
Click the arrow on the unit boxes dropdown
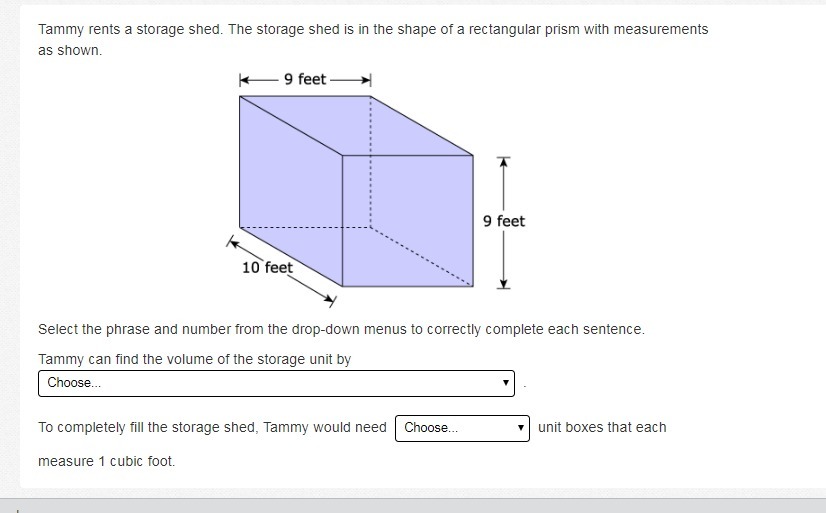point(520,427)
